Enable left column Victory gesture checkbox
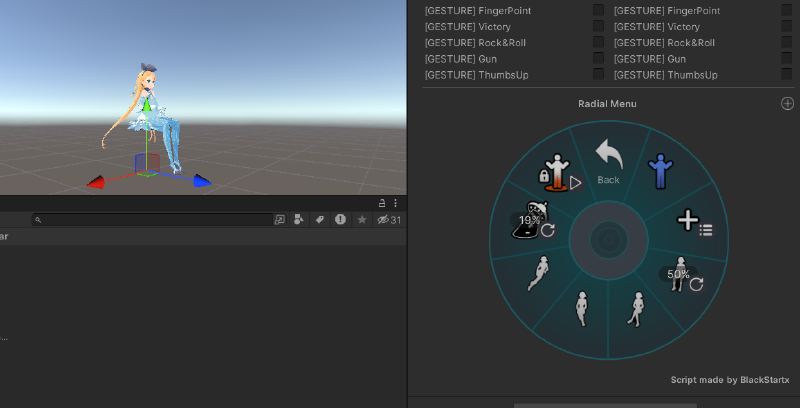Viewport: 800px width, 408px height. click(x=598, y=26)
